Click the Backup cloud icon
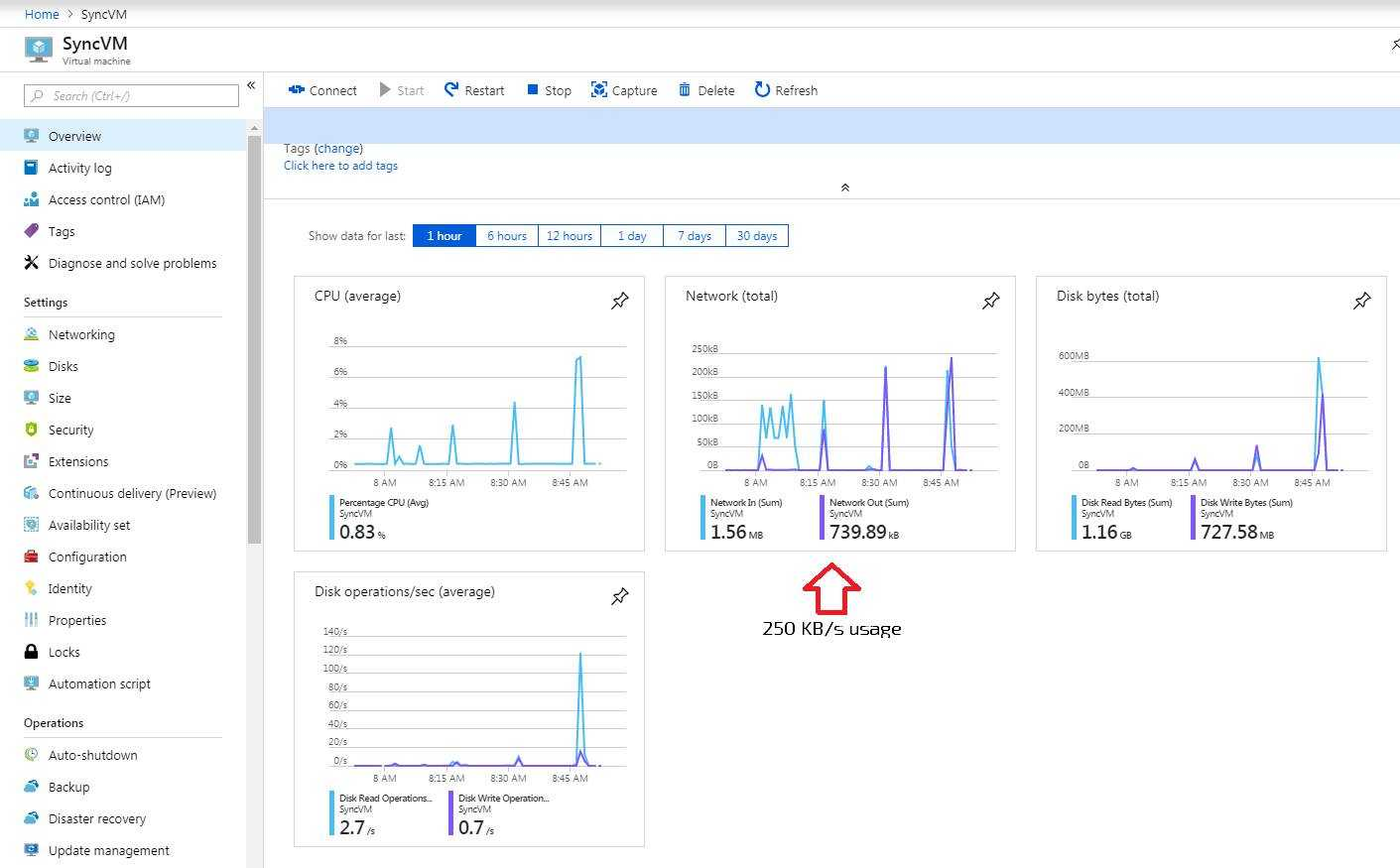Screen dimensions: 1400x868 point(32,787)
